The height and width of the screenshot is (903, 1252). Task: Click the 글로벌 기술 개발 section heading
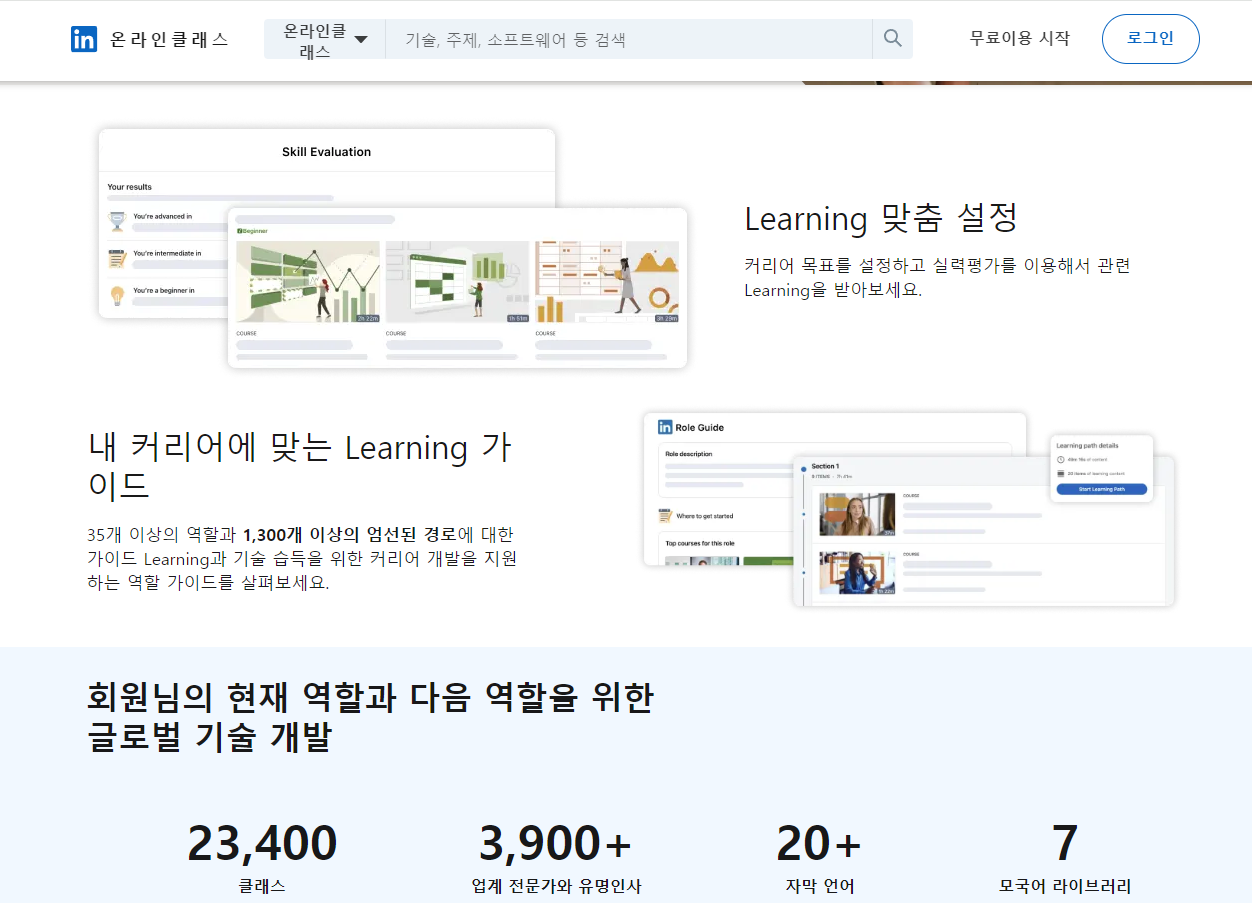(370, 717)
